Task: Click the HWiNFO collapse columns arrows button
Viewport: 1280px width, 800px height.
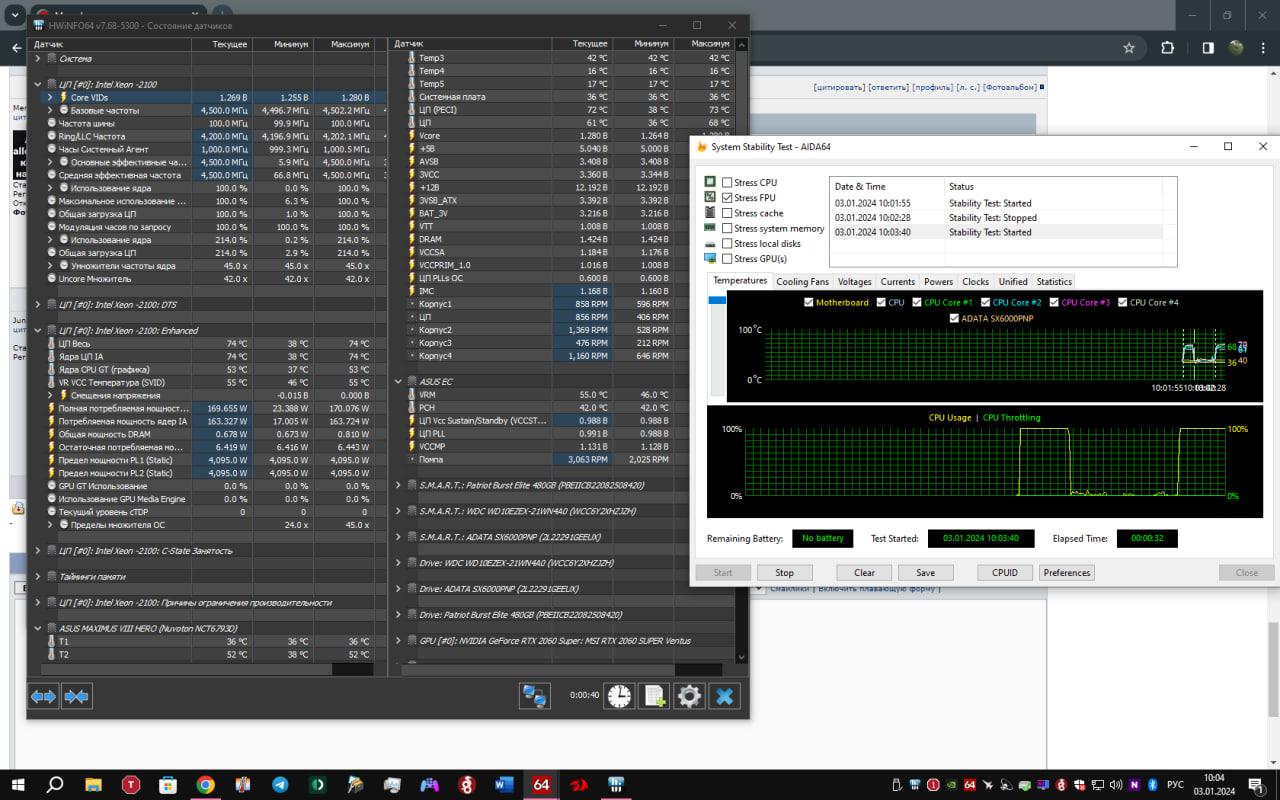Action: tap(77, 697)
